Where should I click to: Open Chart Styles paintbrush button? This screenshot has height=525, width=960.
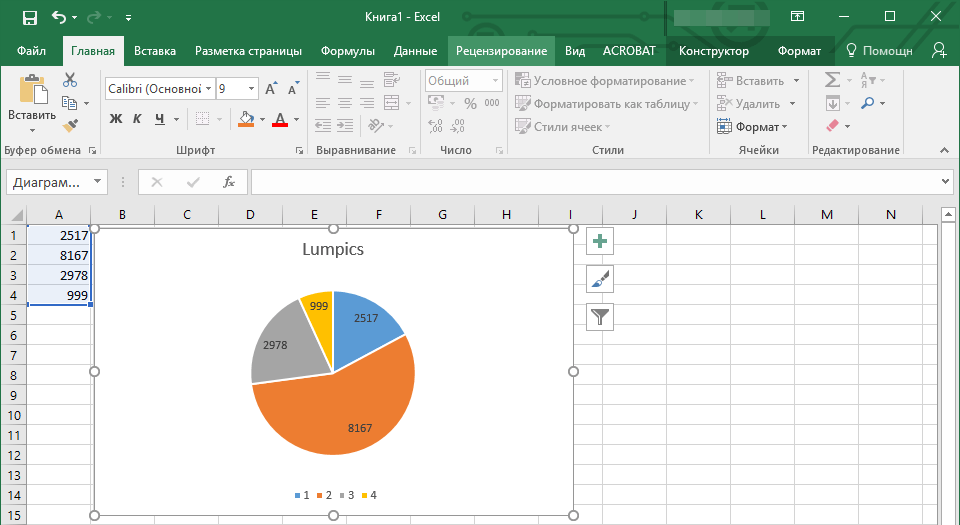click(x=600, y=279)
